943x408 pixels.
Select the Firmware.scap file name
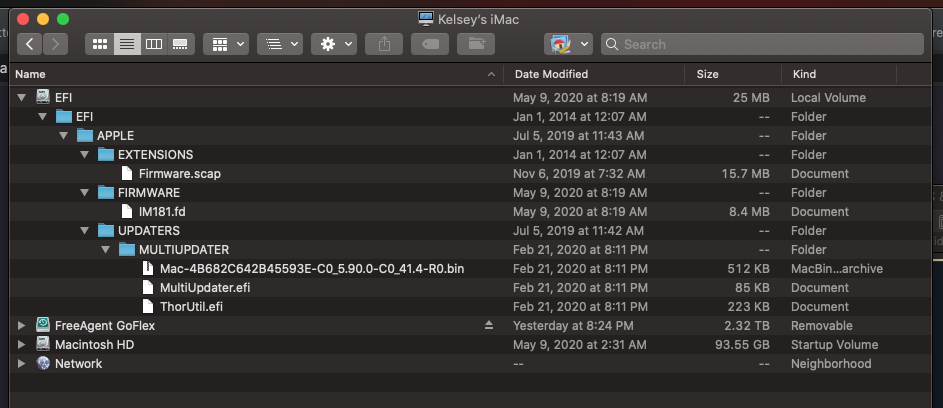(x=180, y=174)
